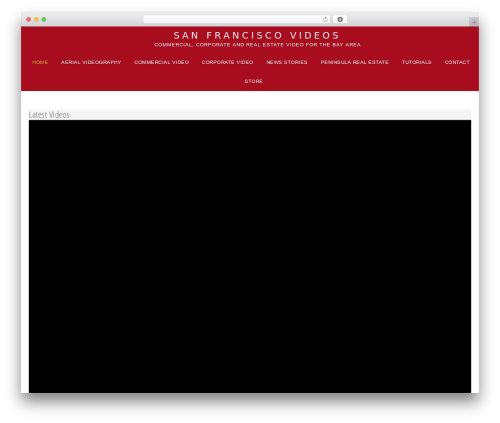
Task: Close the browser window with the red button
Action: point(29,19)
